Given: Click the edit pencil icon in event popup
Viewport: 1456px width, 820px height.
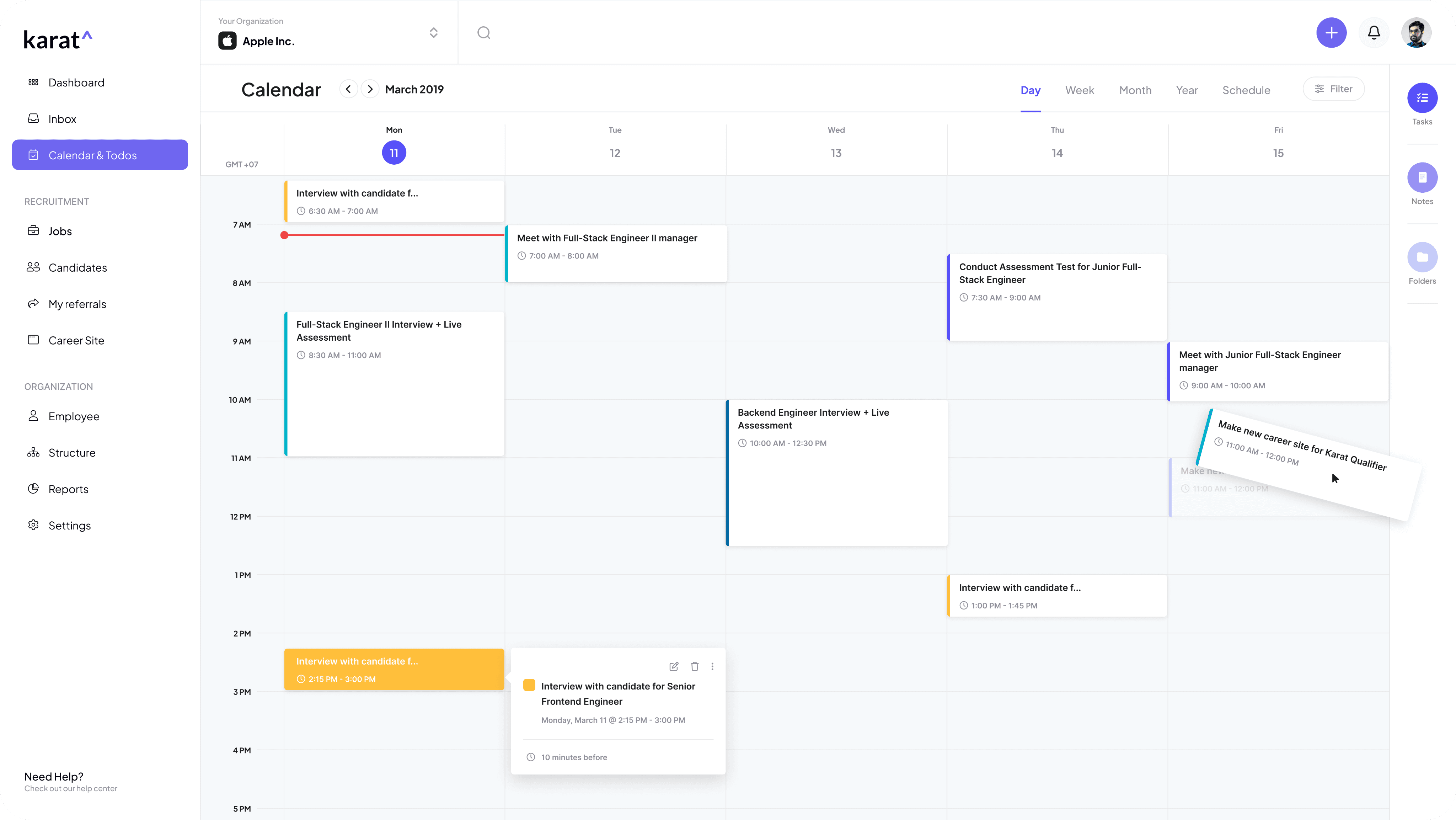Looking at the screenshot, I should click(x=674, y=666).
